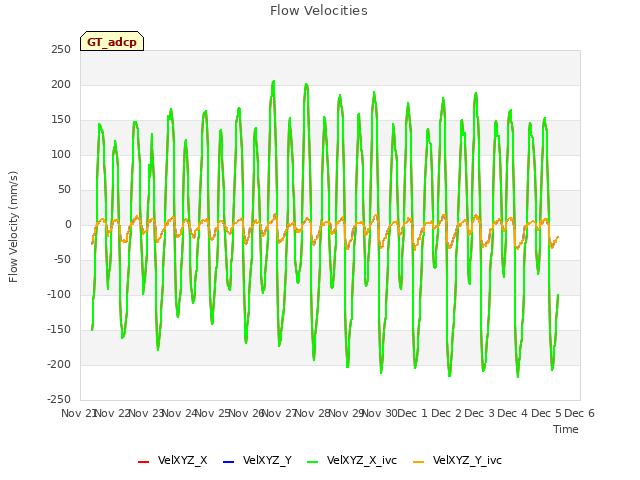Click the 50 y-axis tick label

pyautogui.click(x=64, y=190)
